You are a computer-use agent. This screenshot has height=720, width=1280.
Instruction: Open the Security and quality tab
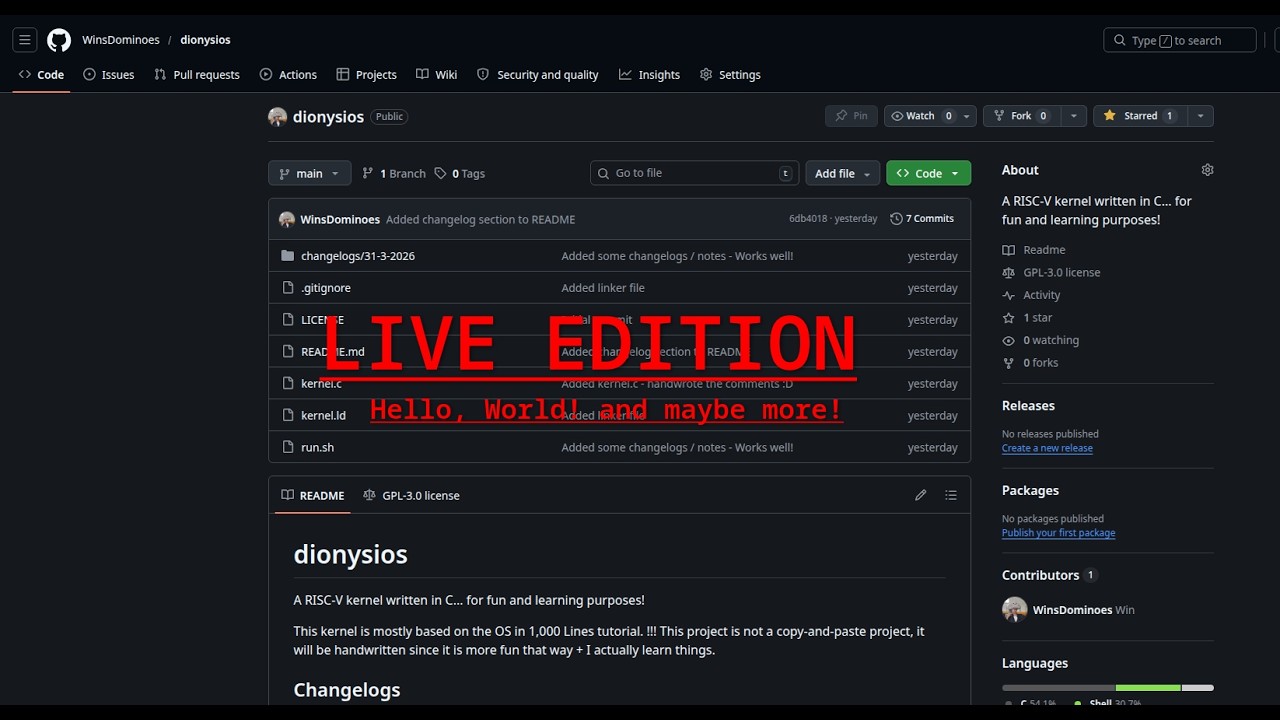point(538,75)
